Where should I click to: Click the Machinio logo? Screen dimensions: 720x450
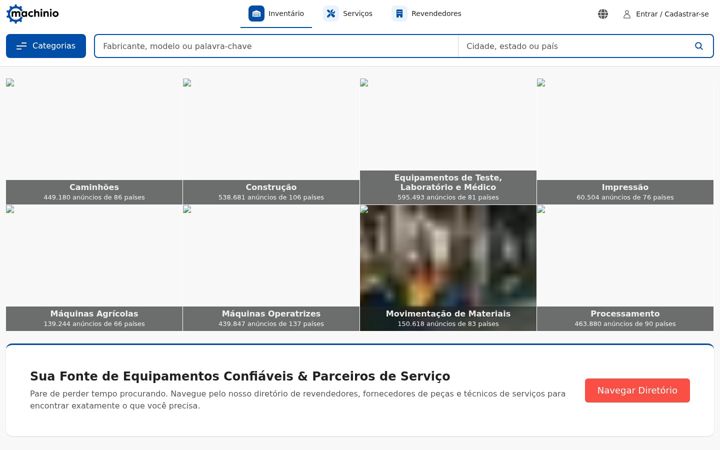click(x=33, y=14)
